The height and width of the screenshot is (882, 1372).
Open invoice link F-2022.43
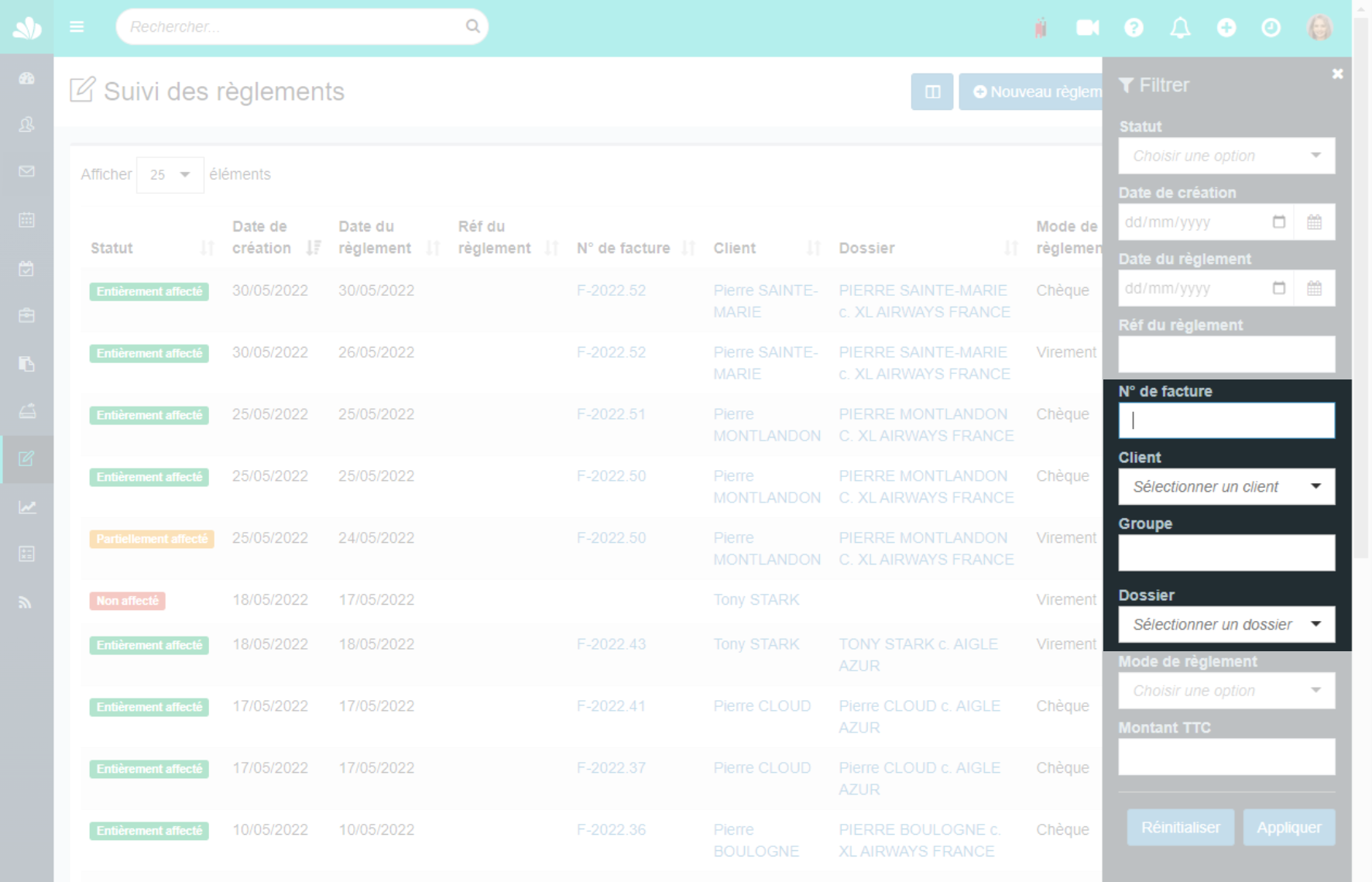(x=611, y=644)
